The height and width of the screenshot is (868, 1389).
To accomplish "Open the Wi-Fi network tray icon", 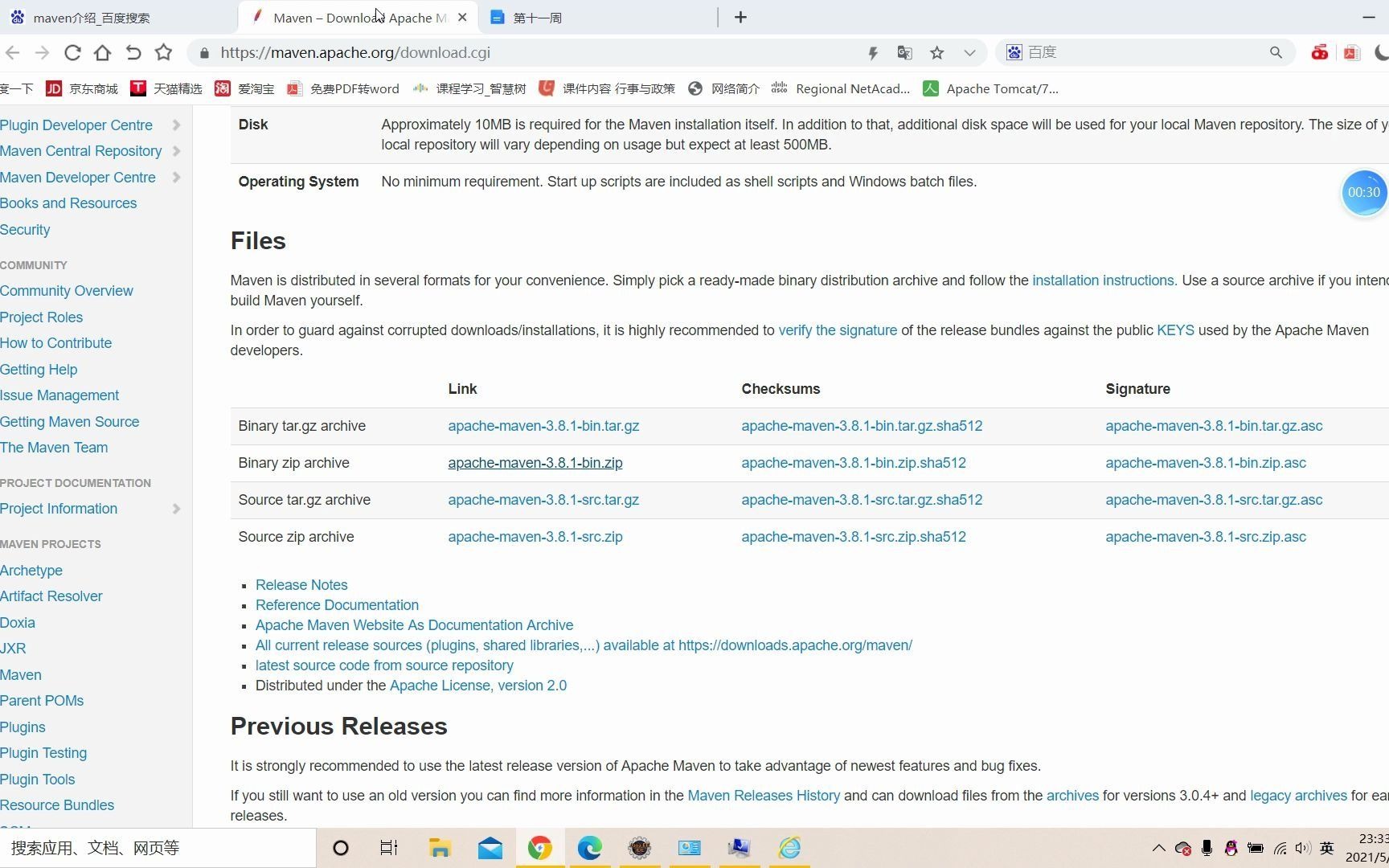I will click(x=1280, y=848).
